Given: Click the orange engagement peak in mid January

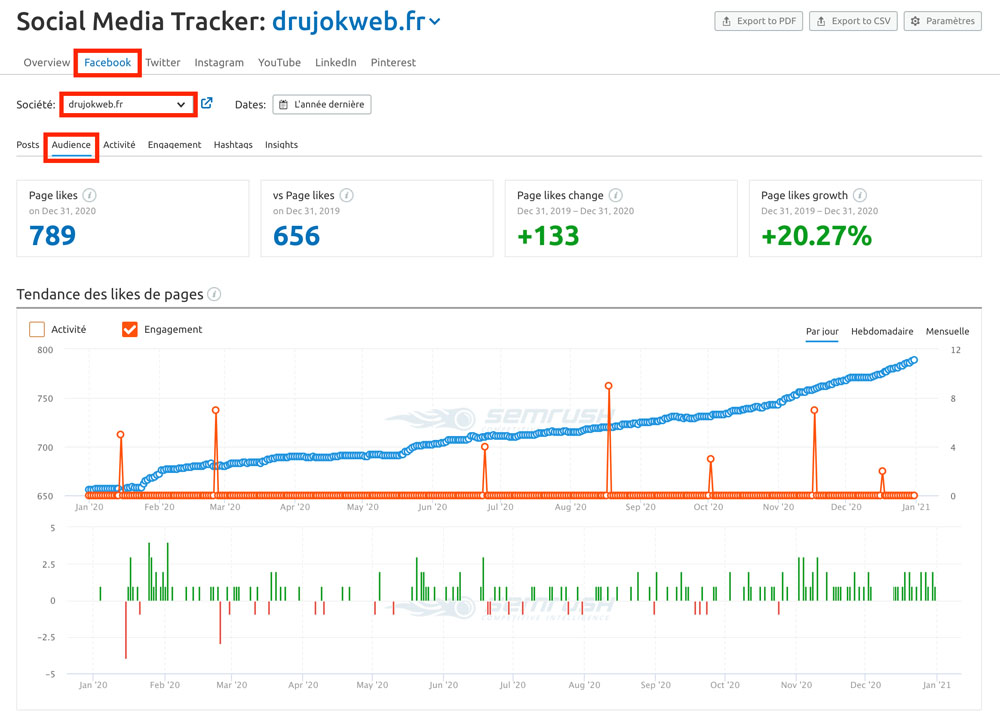Looking at the screenshot, I should [121, 434].
